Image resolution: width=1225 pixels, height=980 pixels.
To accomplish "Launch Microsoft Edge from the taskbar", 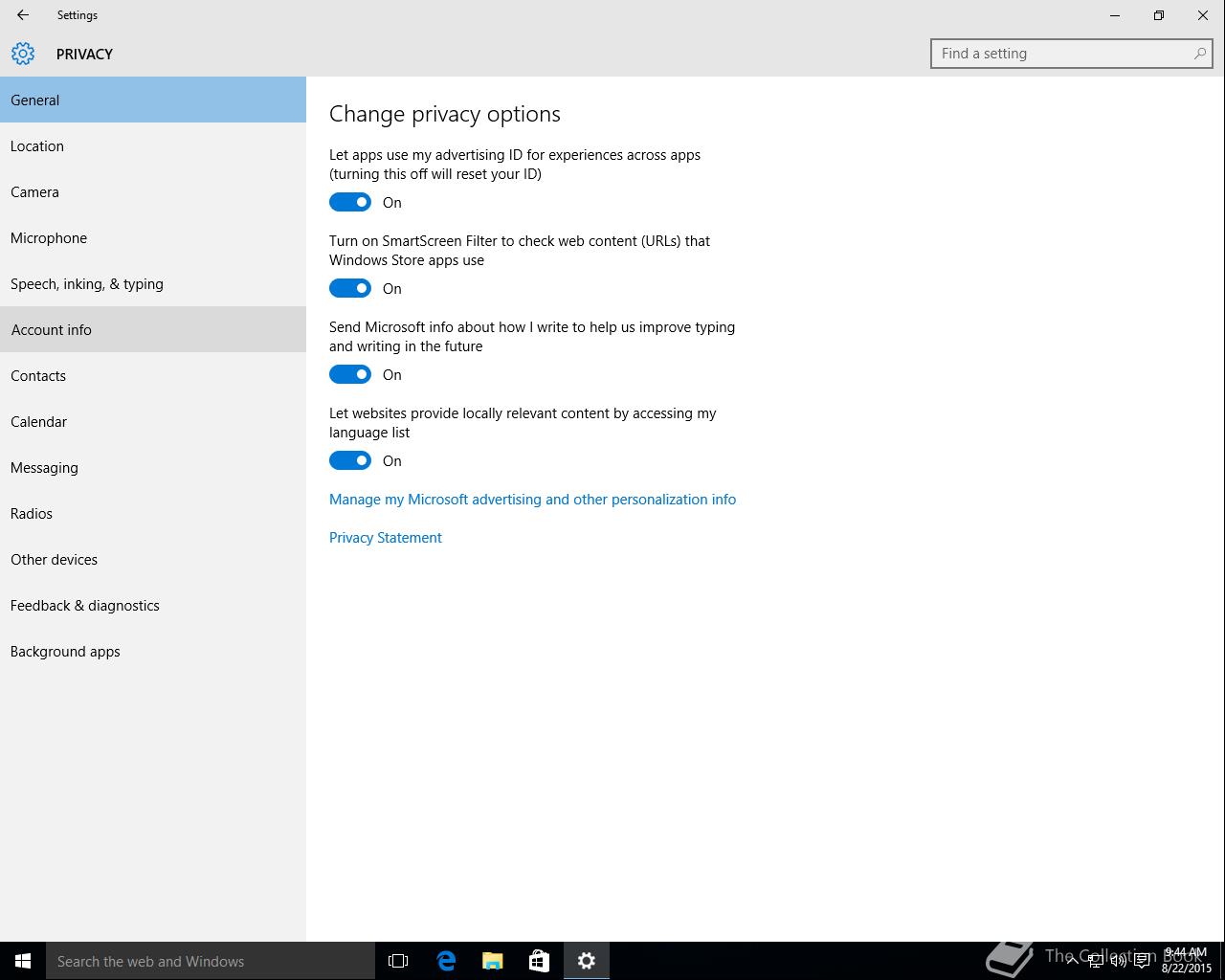I will pos(446,961).
